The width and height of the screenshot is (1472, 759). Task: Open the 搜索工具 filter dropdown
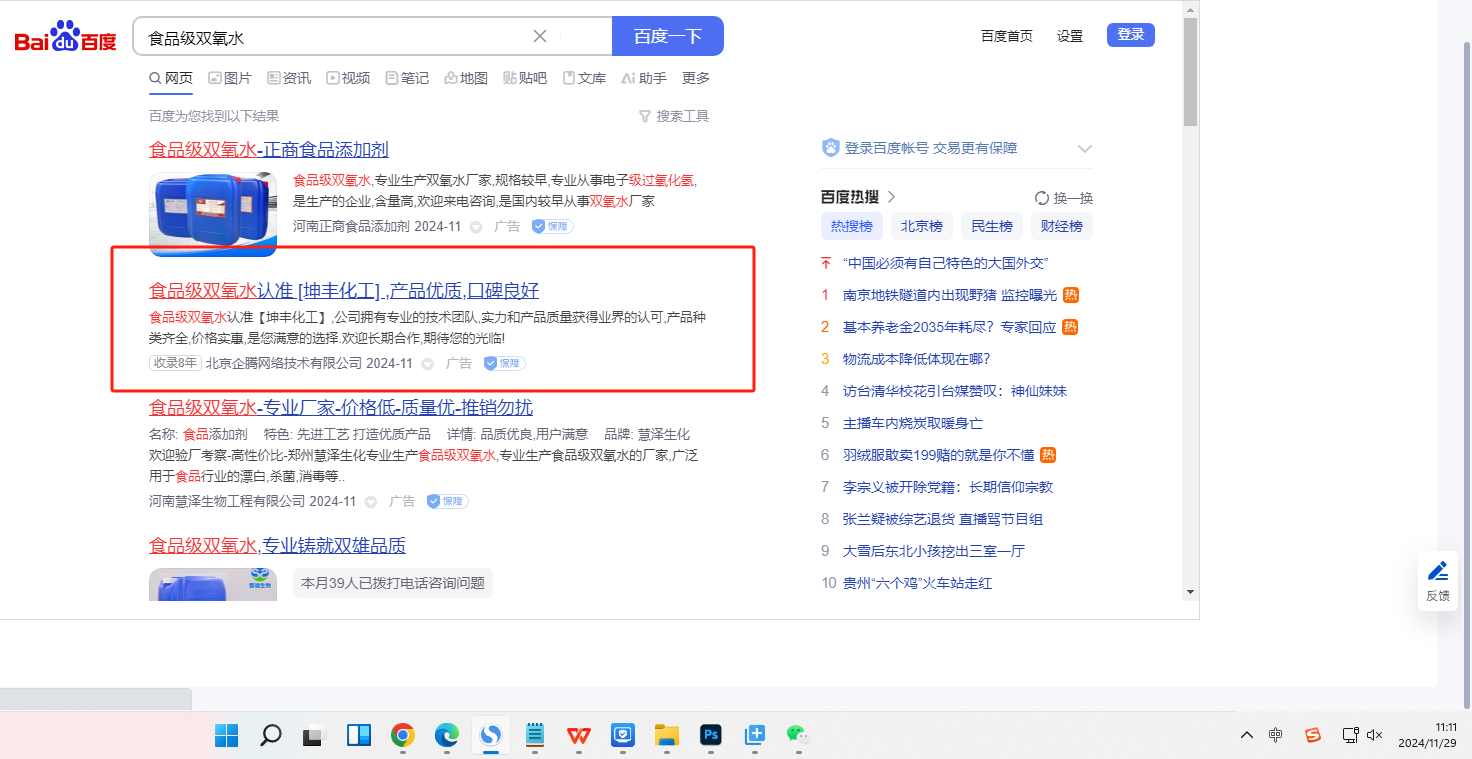tap(674, 116)
